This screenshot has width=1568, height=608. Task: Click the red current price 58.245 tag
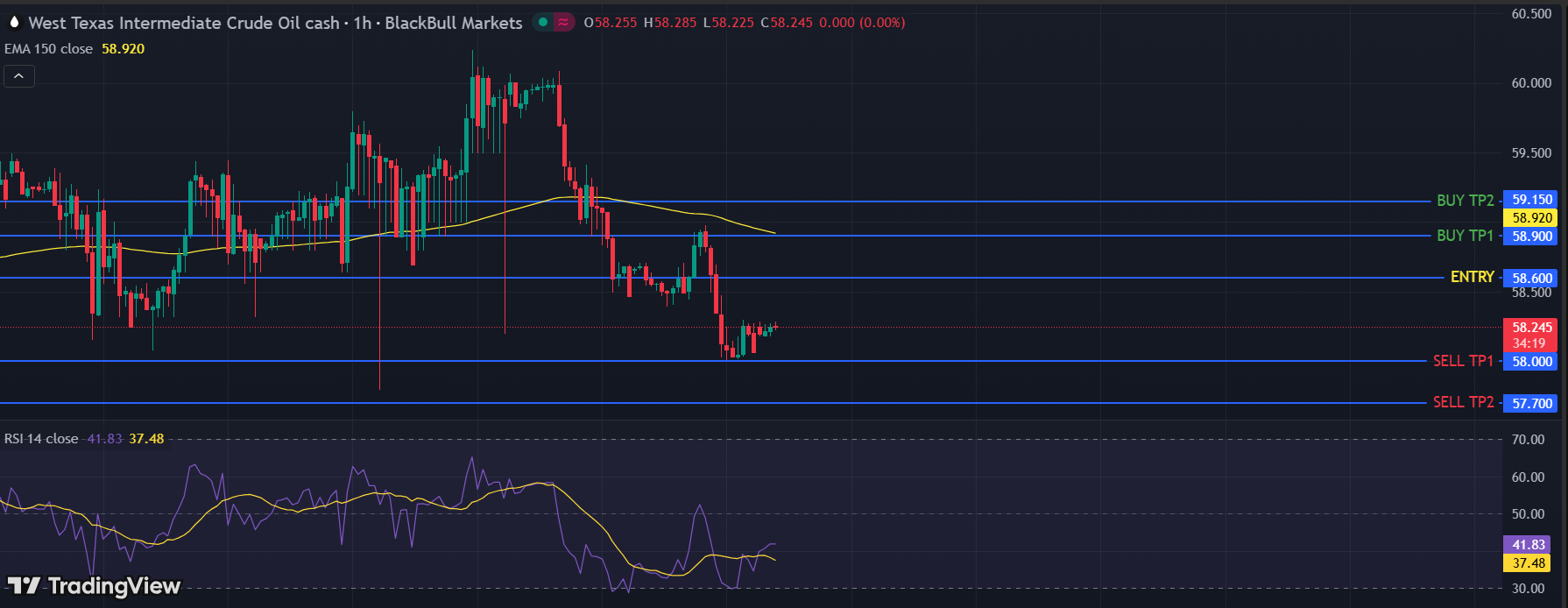pyautogui.click(x=1531, y=328)
